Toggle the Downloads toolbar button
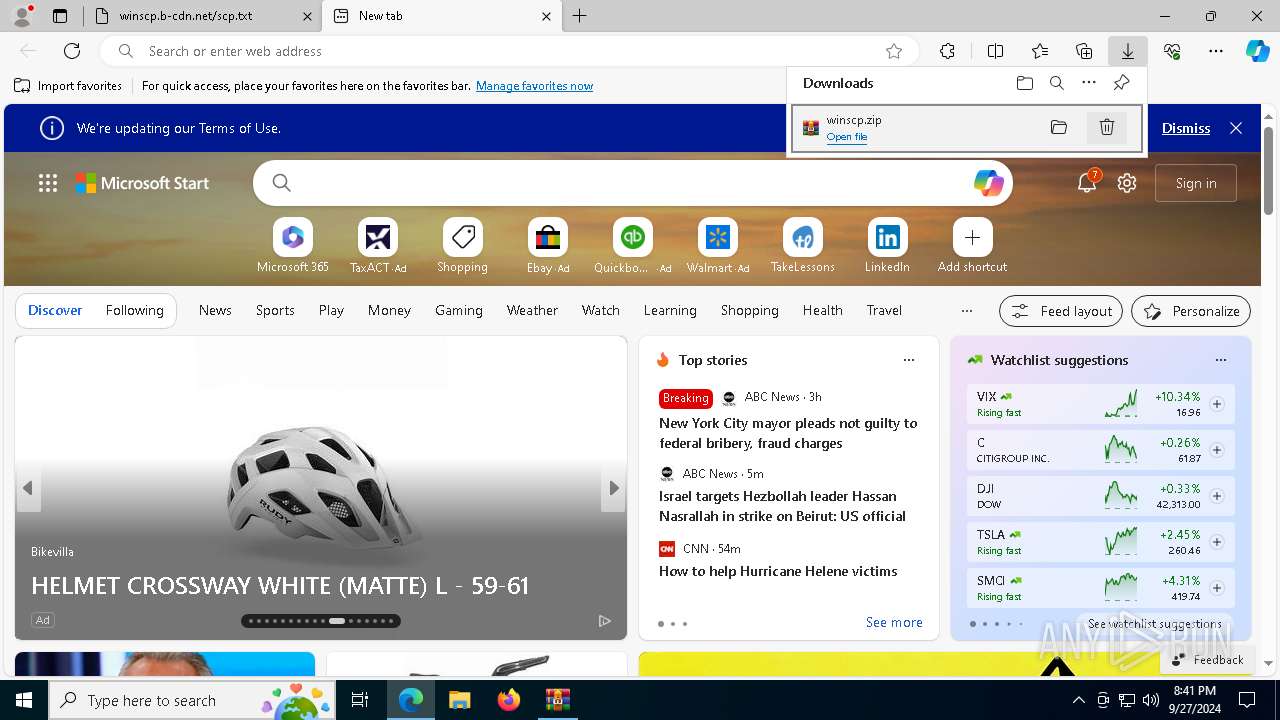 coord(1128,51)
